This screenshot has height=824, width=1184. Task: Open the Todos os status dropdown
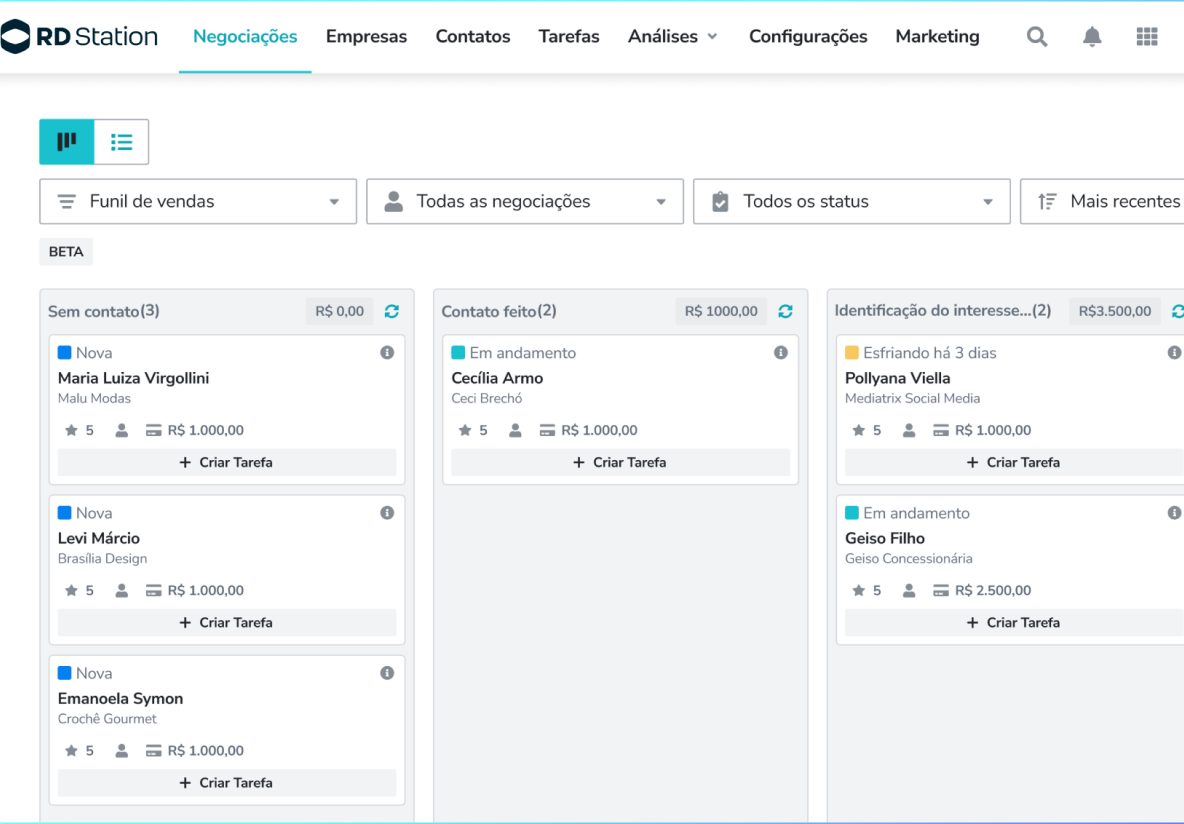point(851,201)
